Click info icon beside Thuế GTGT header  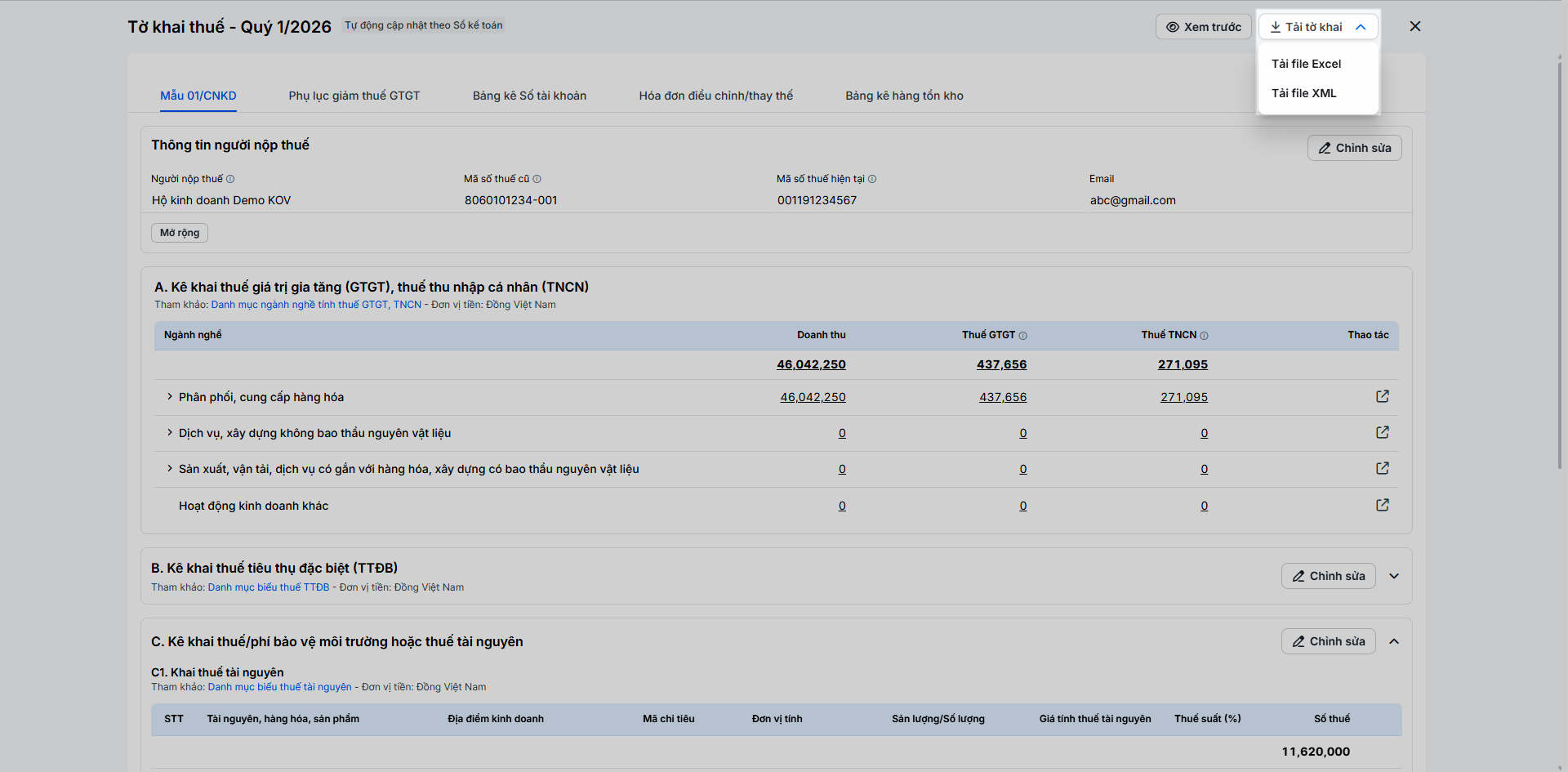(1022, 336)
